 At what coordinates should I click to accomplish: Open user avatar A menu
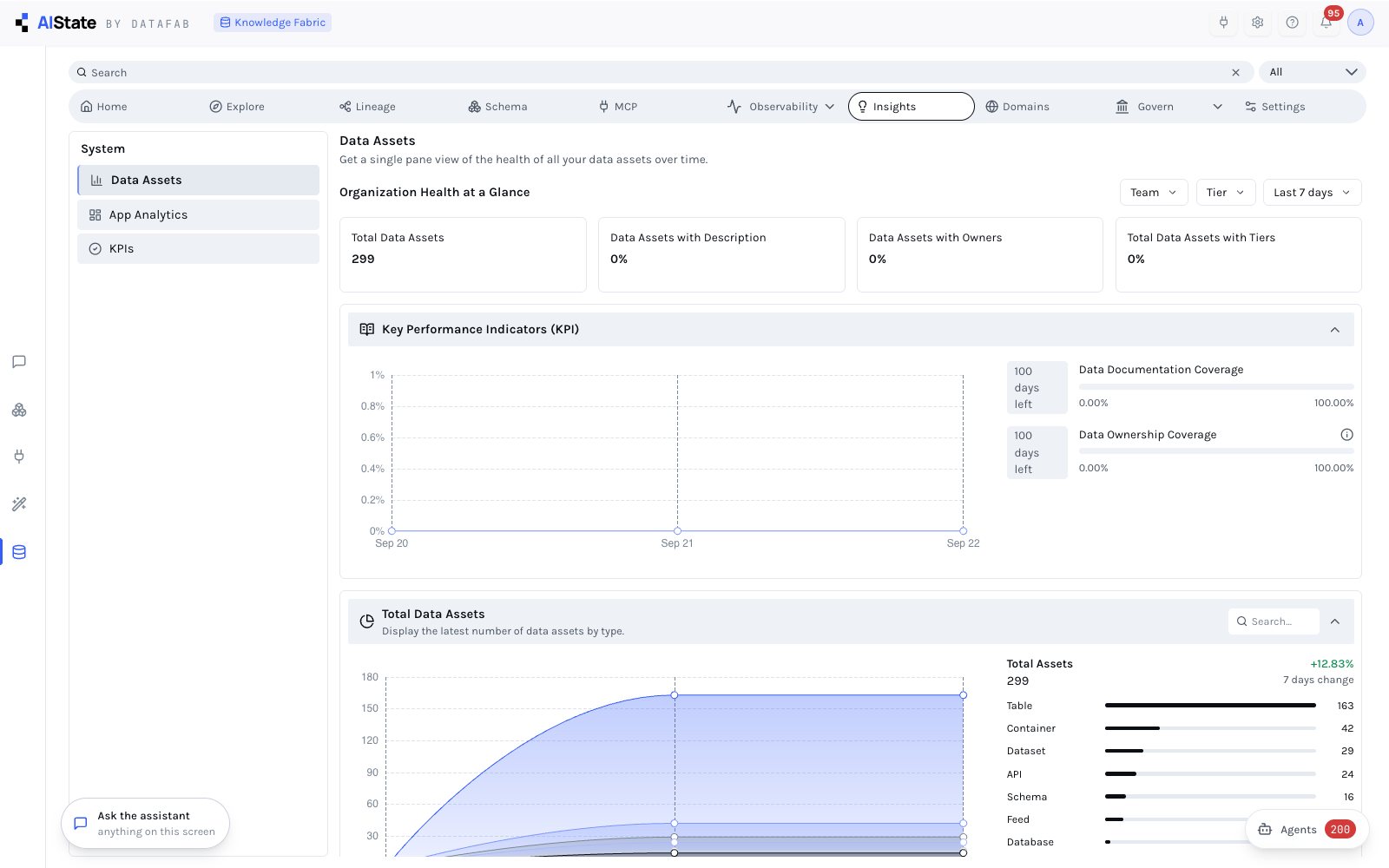1360,23
